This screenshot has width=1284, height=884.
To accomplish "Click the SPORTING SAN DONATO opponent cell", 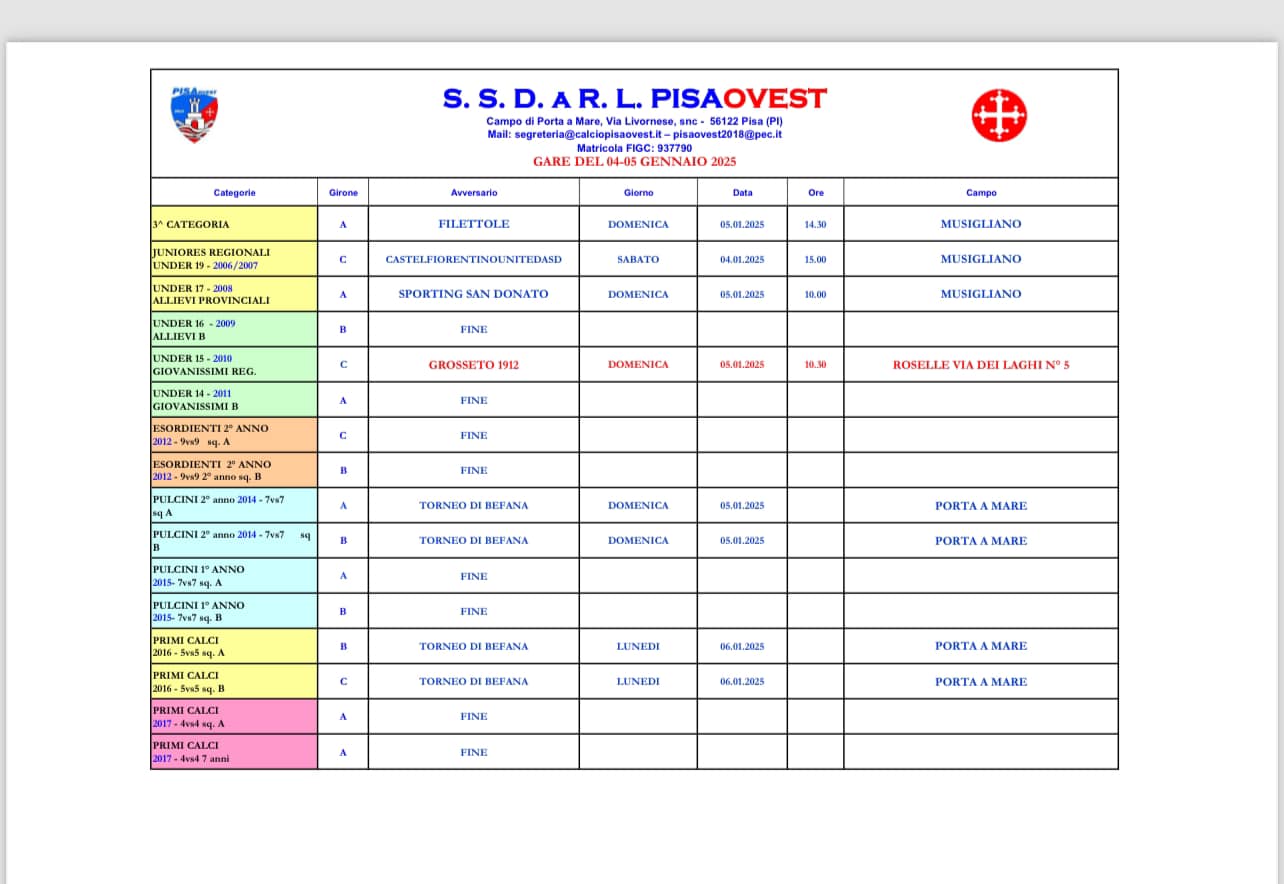I will pos(474,294).
